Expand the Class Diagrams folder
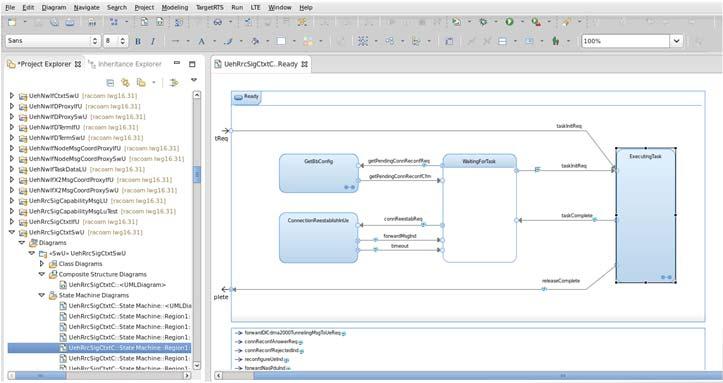The height and width of the screenshot is (383, 723). pyautogui.click(x=42, y=264)
